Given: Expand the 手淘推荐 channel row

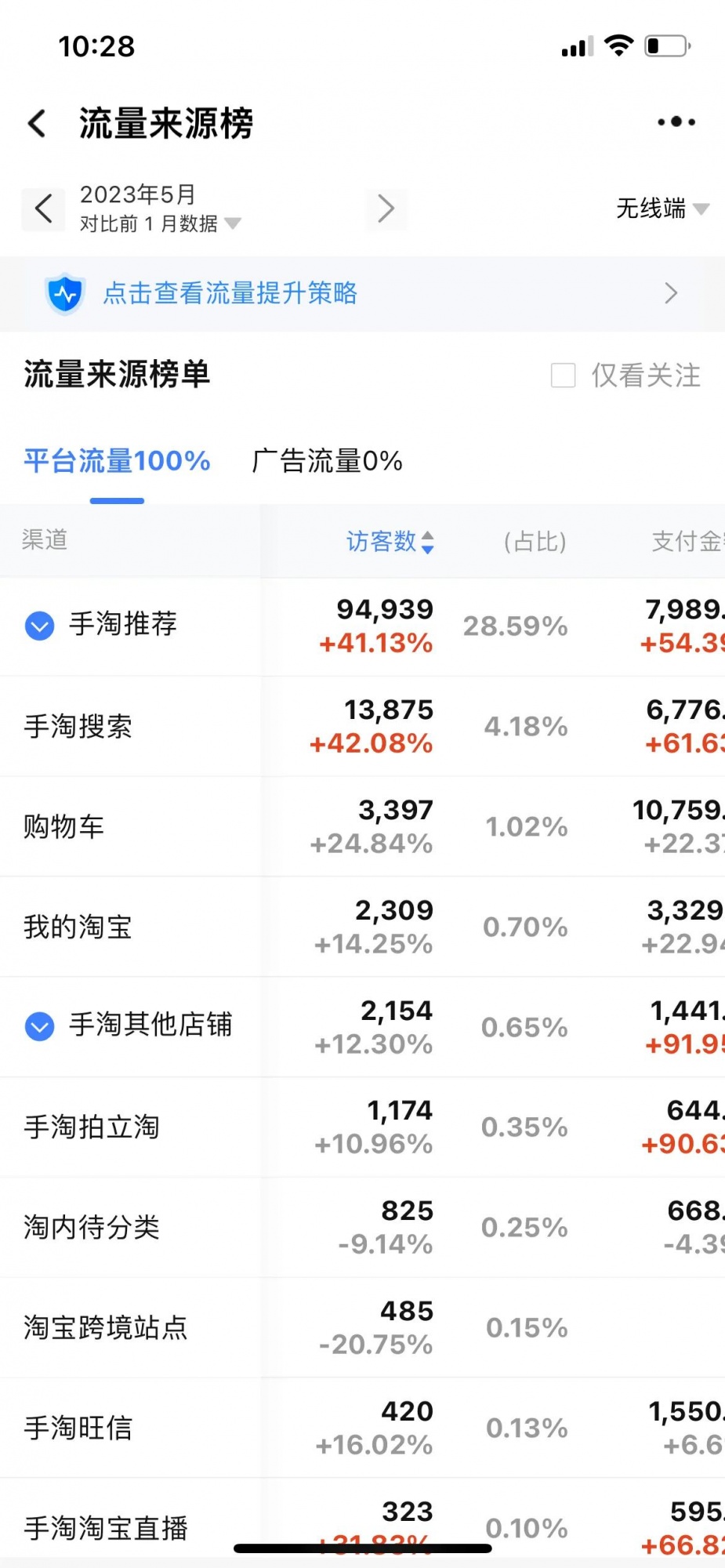Looking at the screenshot, I should [x=40, y=626].
